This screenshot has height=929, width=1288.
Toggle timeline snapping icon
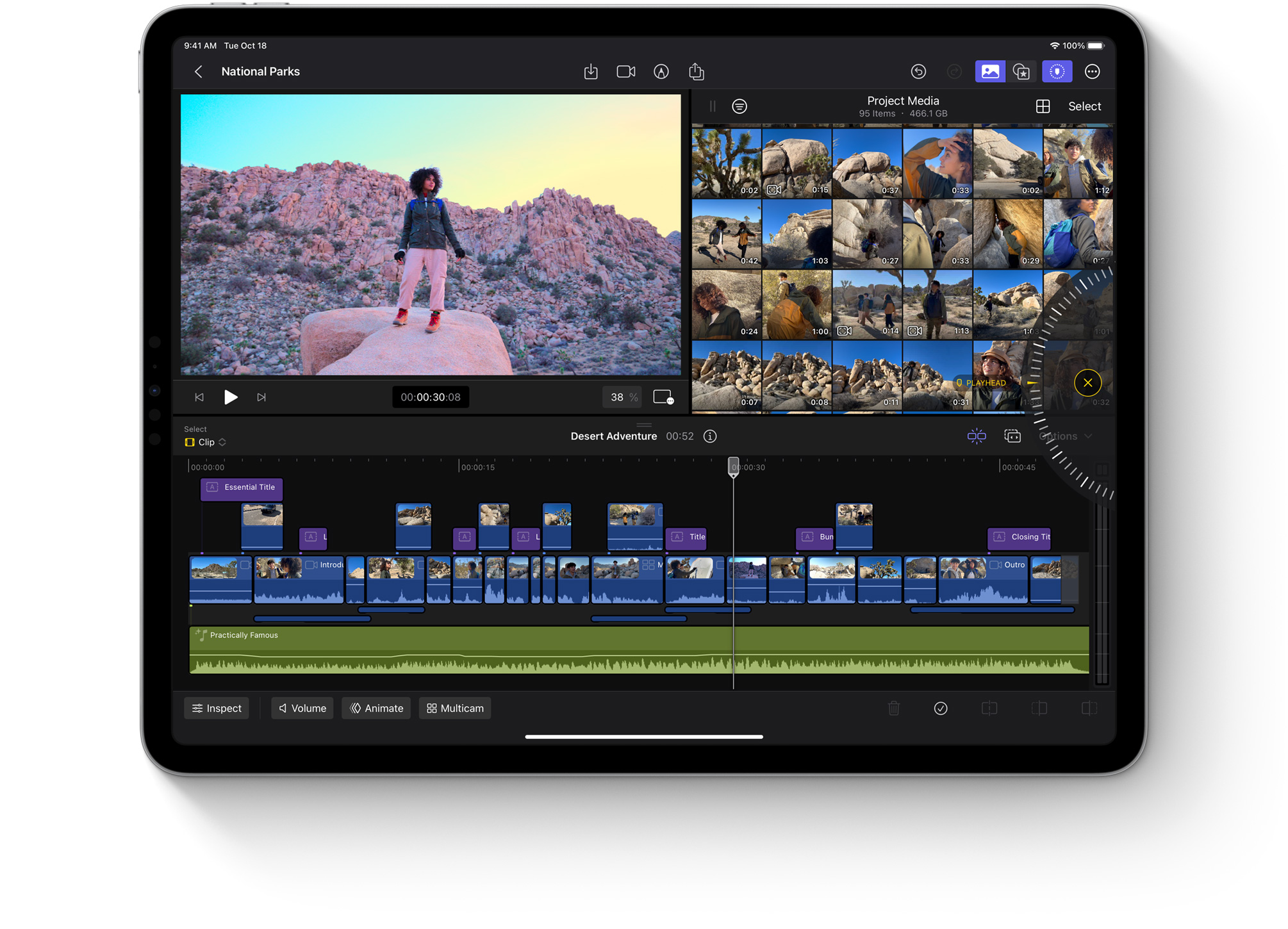tap(976, 436)
